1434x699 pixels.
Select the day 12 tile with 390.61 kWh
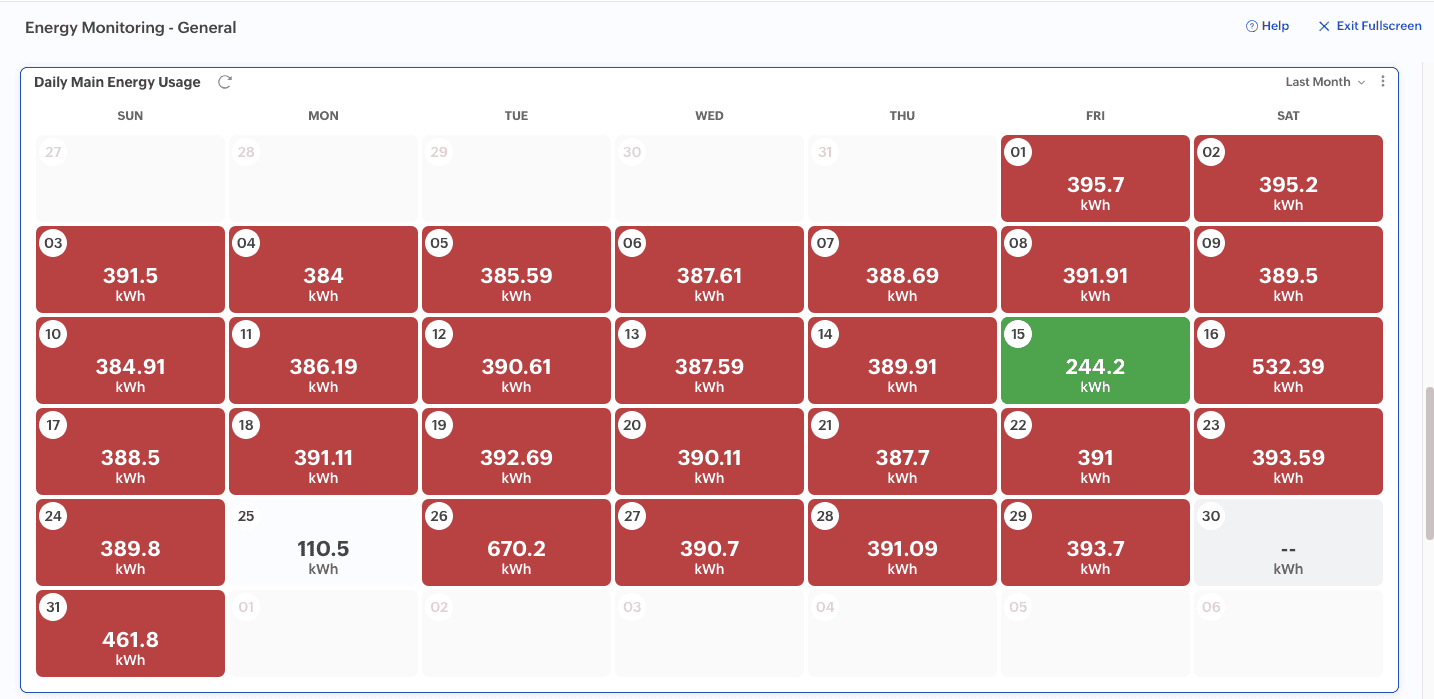pyautogui.click(x=516, y=361)
